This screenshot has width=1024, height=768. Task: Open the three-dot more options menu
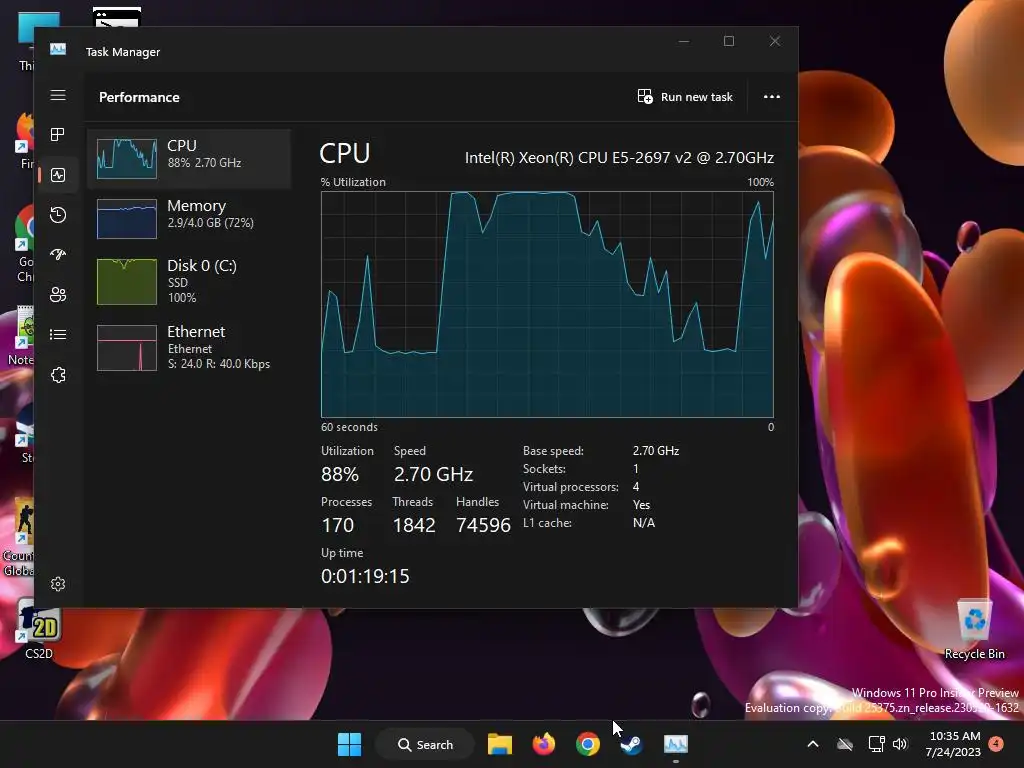click(772, 97)
